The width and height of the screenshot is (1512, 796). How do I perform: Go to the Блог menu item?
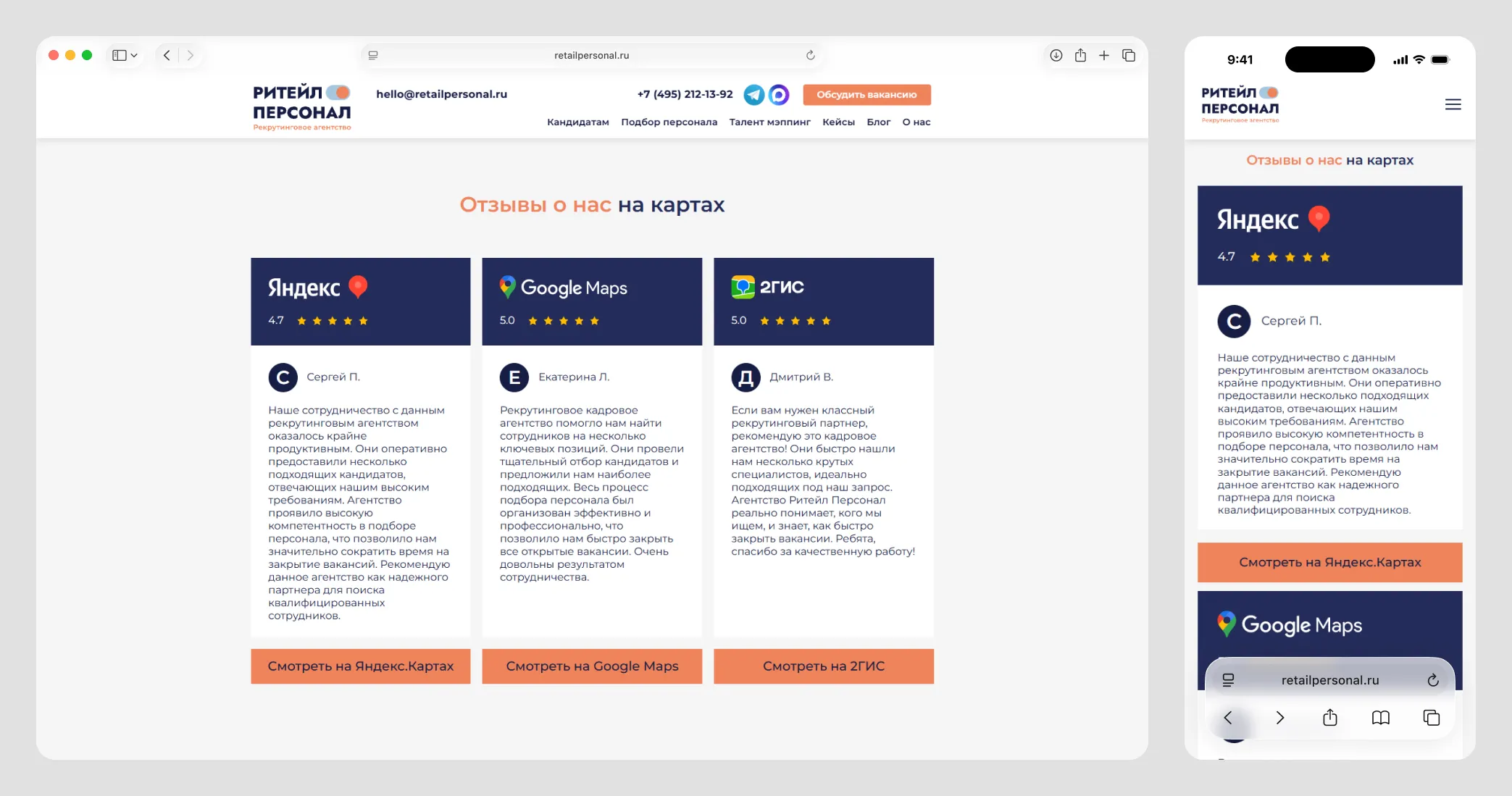click(x=879, y=122)
